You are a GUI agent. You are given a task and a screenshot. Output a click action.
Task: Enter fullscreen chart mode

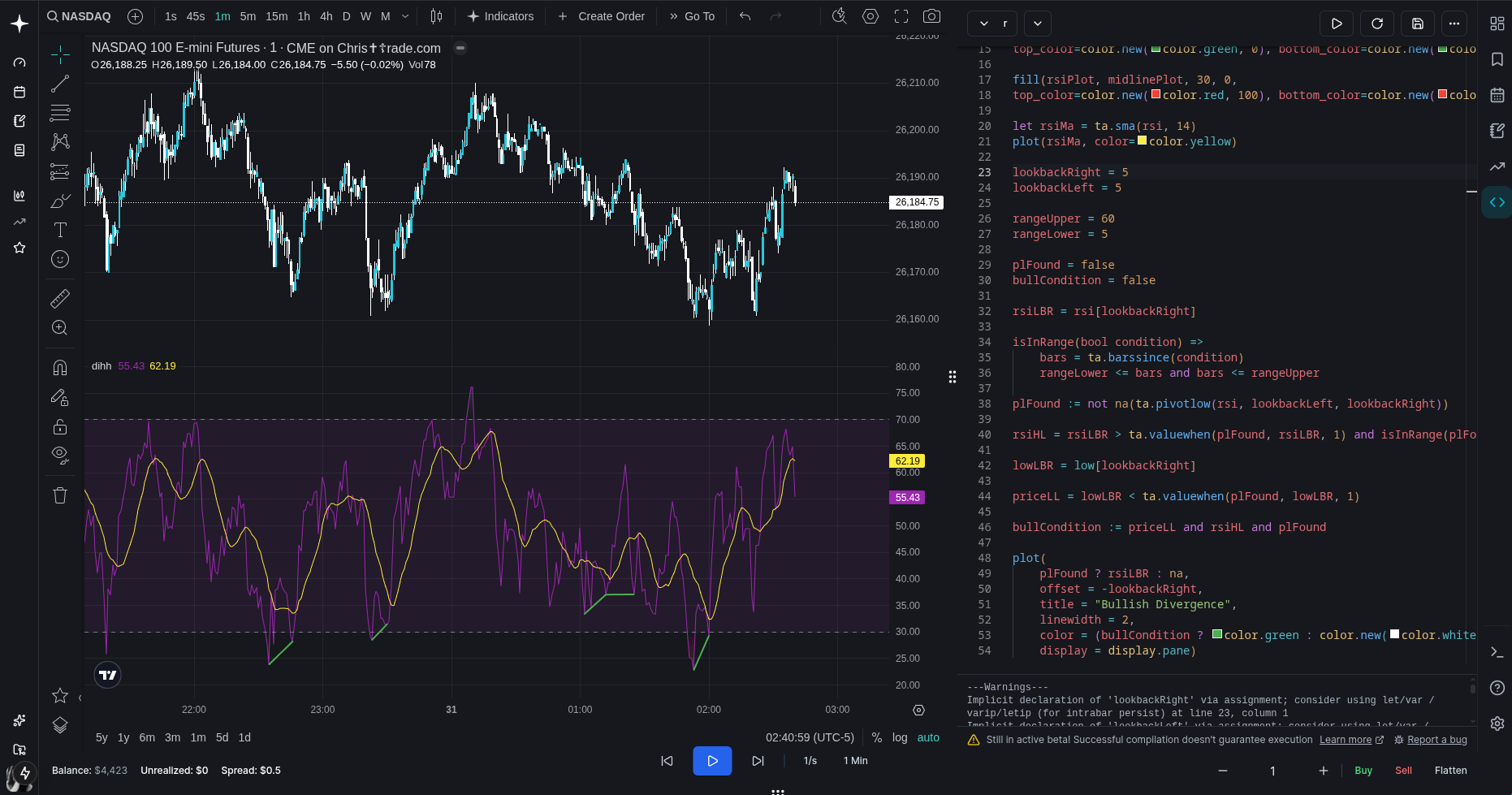coord(901,16)
